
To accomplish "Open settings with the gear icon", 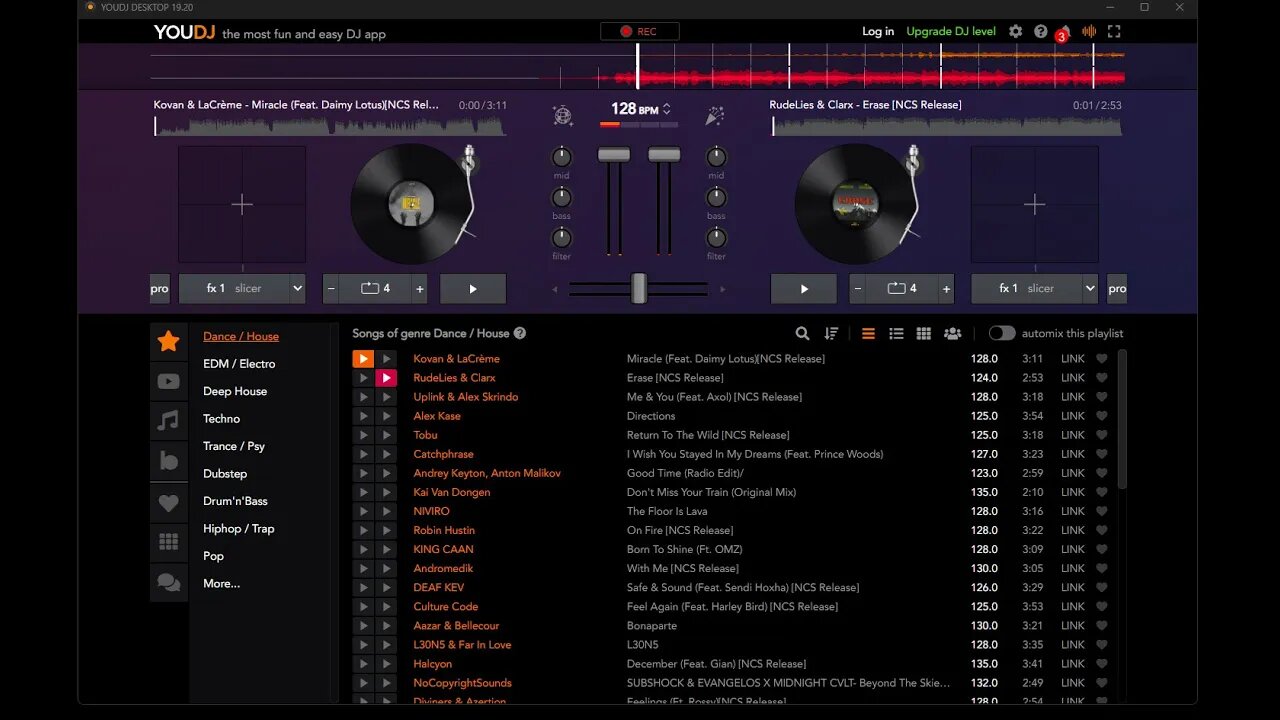I will click(x=1016, y=32).
